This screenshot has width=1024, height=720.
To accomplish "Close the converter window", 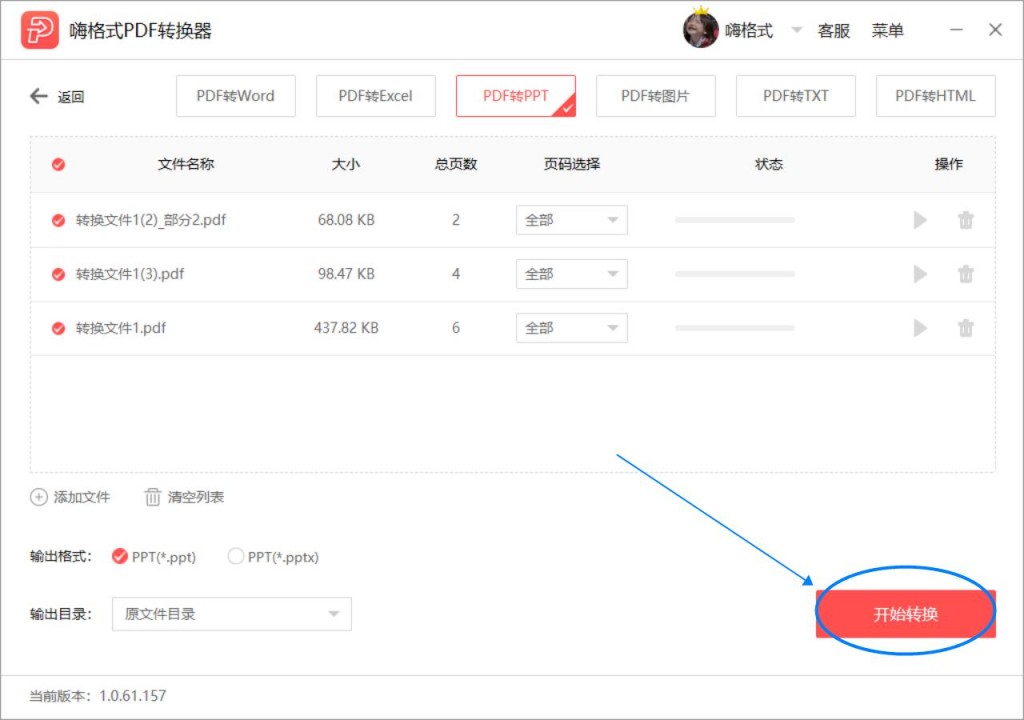I will tap(995, 29).
